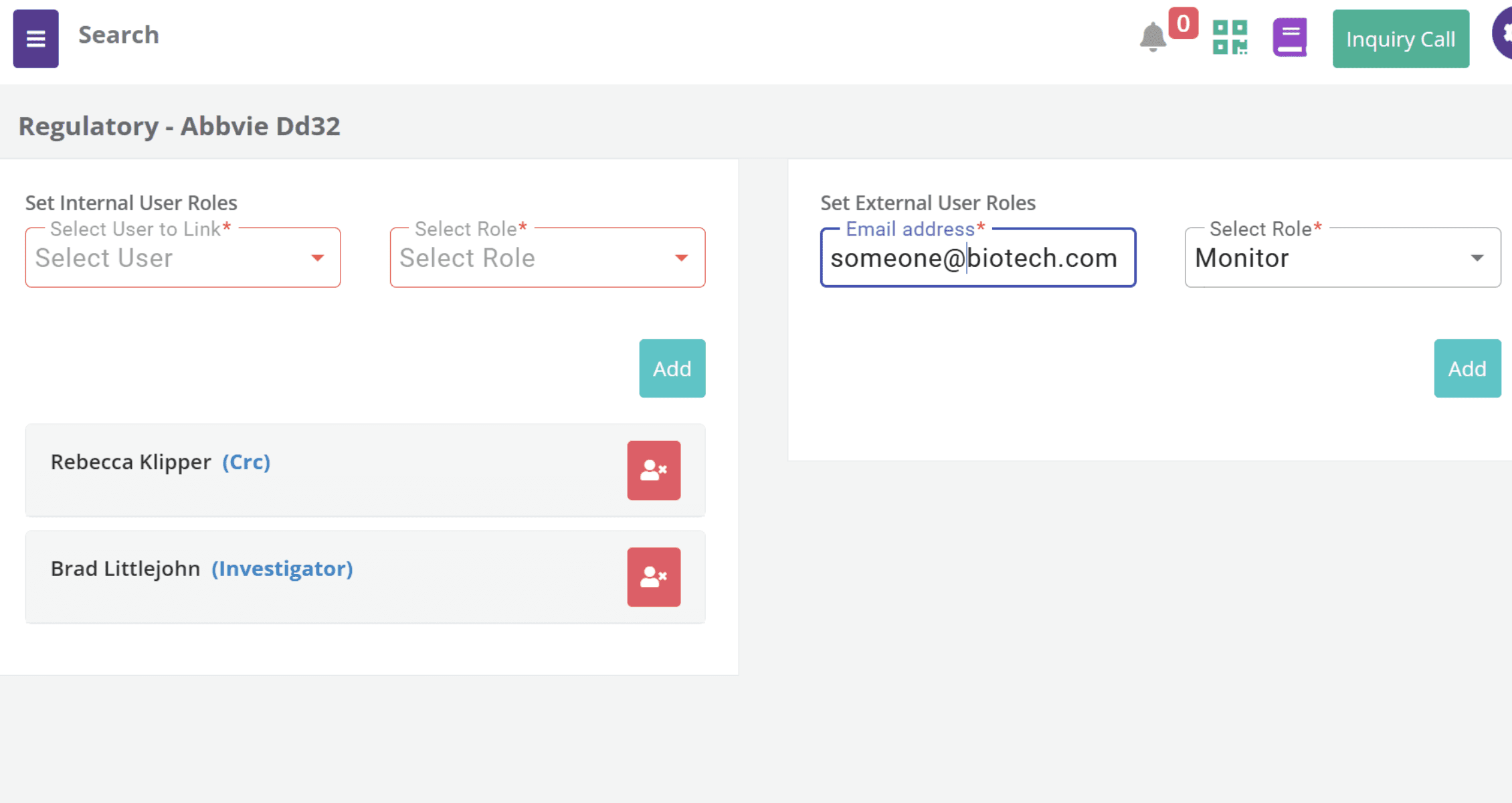Remove Rebecca Klipper from user roles
This screenshot has width=1512, height=803.
tap(654, 470)
